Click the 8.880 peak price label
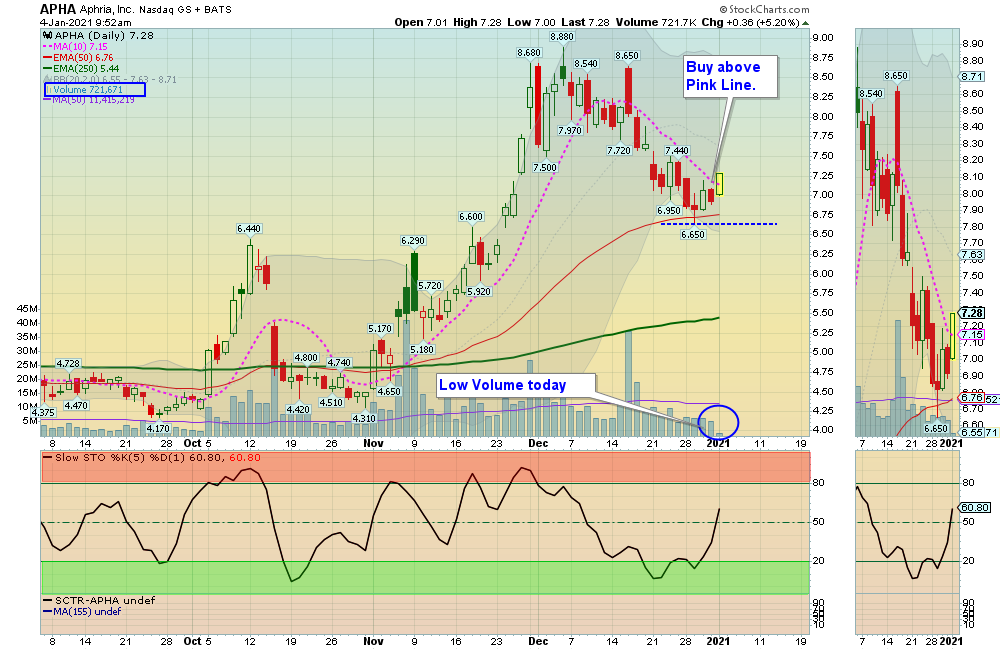The image size is (1000, 650). [562, 36]
